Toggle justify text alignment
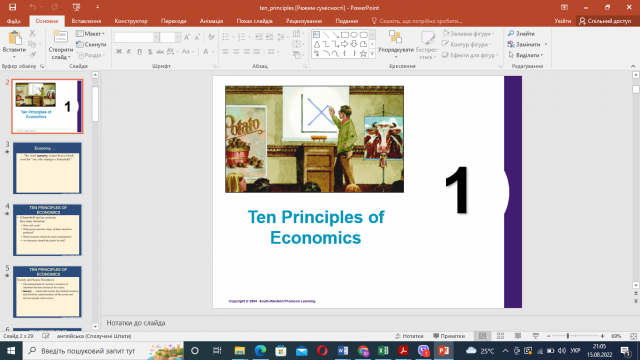Screen dimensions: 640x360 point(256,51)
